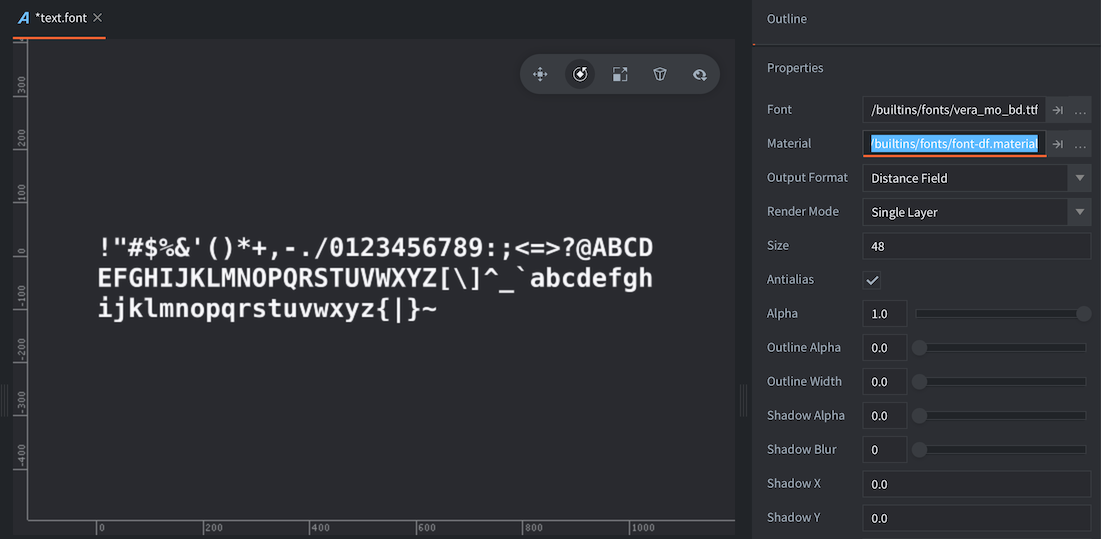The width and height of the screenshot is (1101, 539).
Task: Click the Shadow Y value field
Action: 977,518
